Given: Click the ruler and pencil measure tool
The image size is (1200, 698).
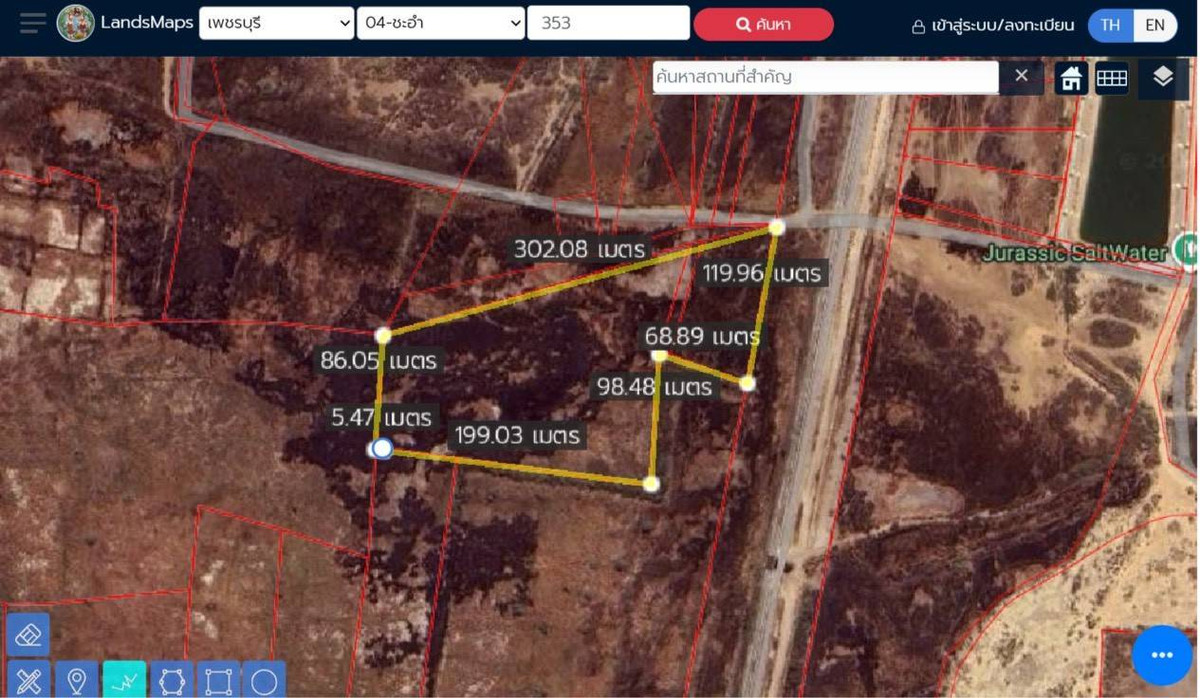Looking at the screenshot, I should (x=28, y=681).
